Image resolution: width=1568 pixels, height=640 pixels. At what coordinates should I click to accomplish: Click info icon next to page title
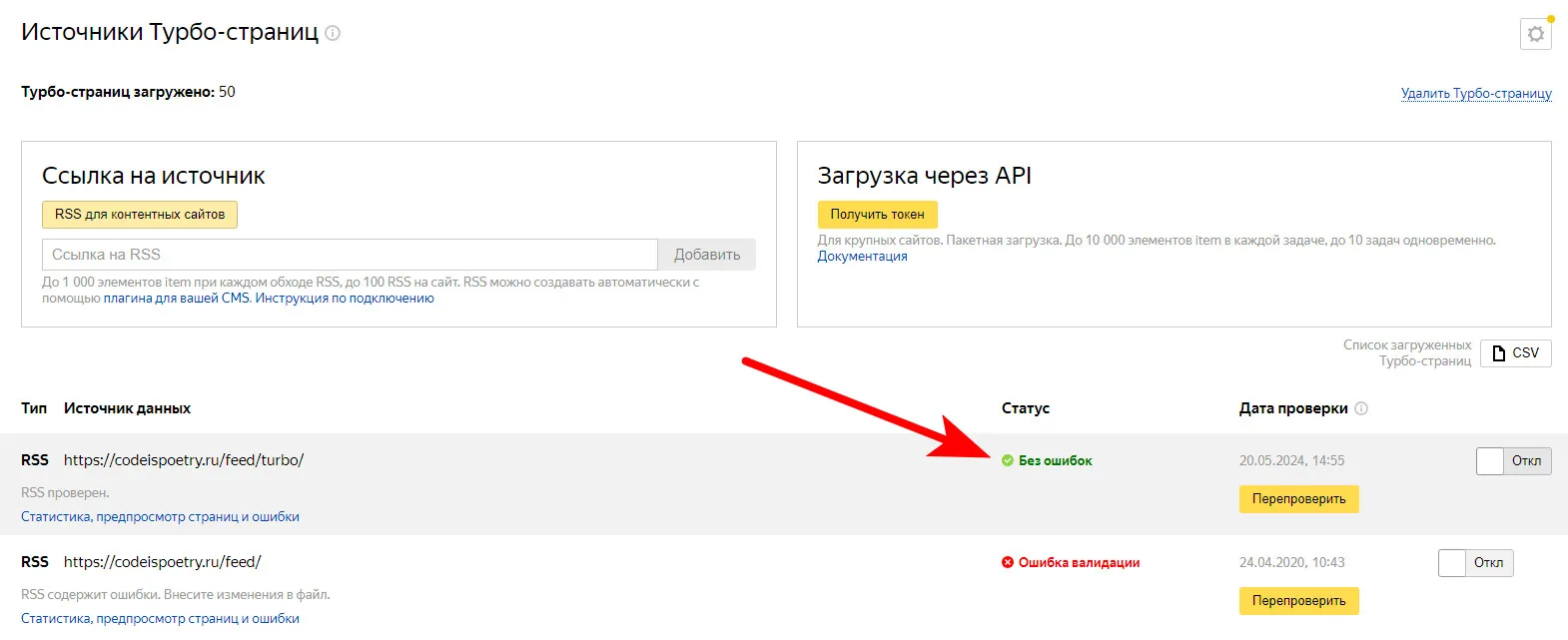coord(333,33)
